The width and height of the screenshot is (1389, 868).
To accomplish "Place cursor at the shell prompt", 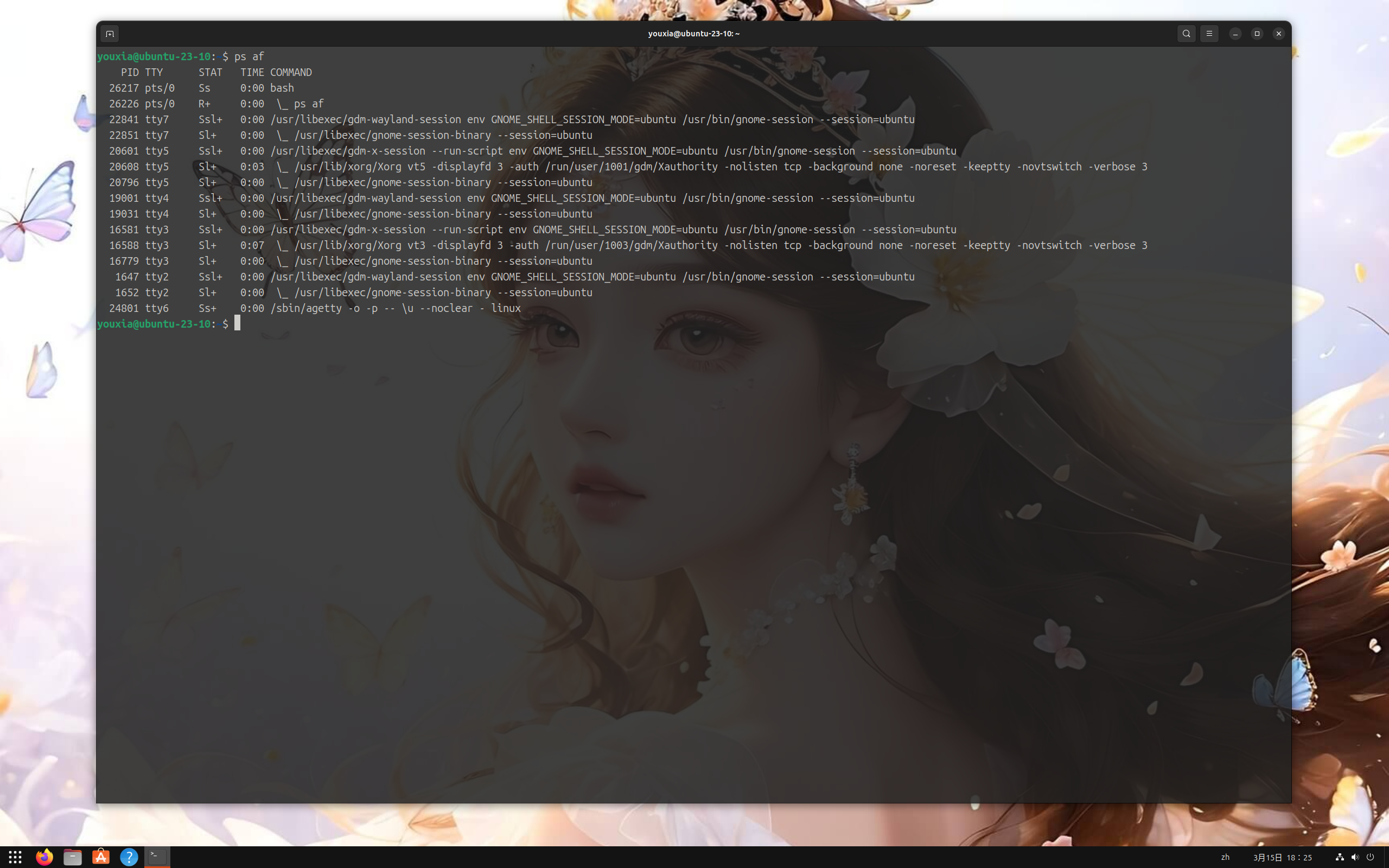I will (x=237, y=323).
